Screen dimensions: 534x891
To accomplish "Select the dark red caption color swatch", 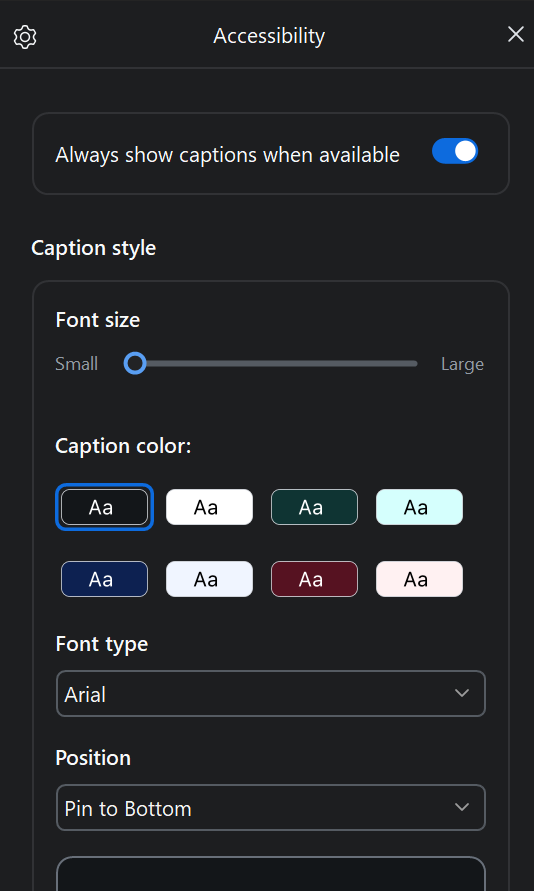I will coord(314,579).
